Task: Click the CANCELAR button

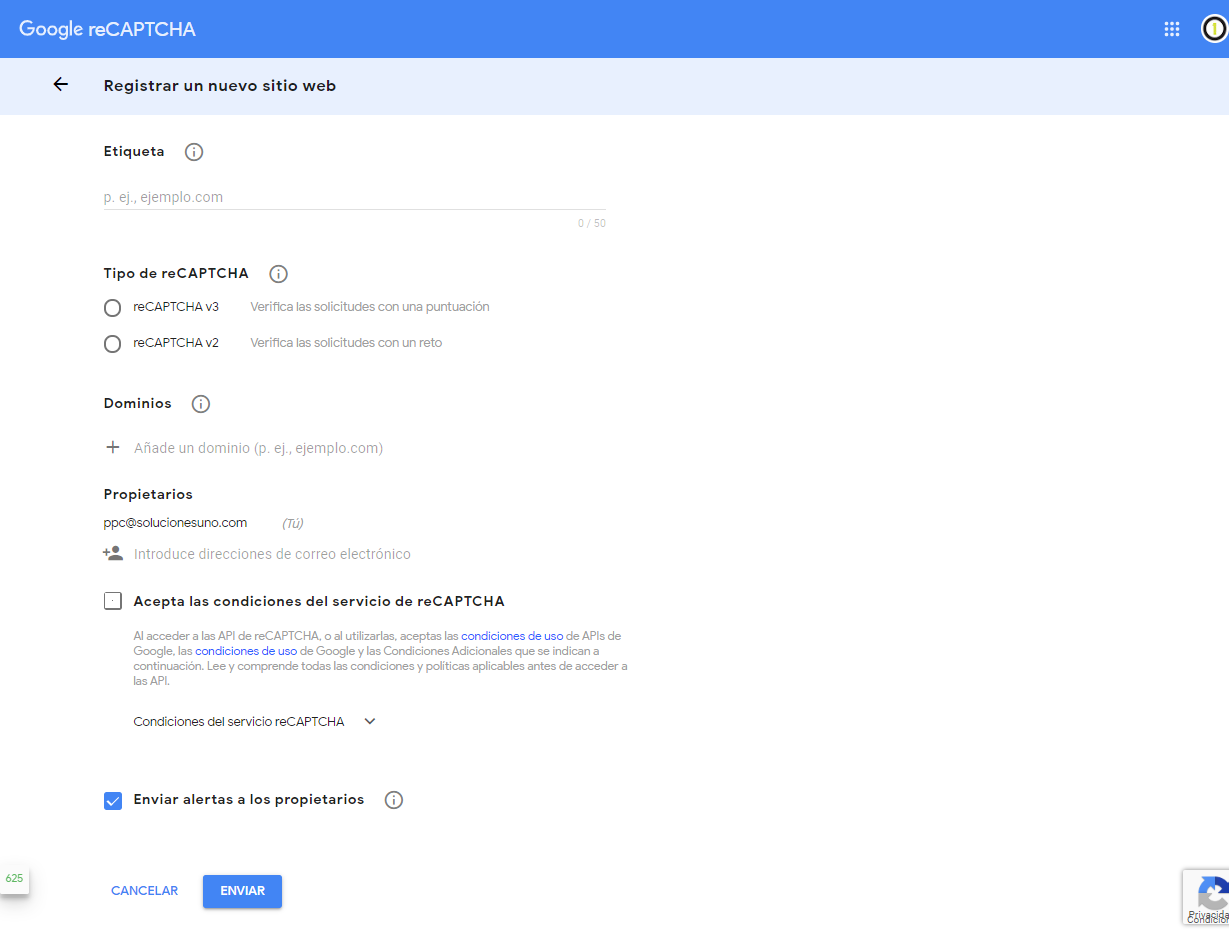Action: 145,891
